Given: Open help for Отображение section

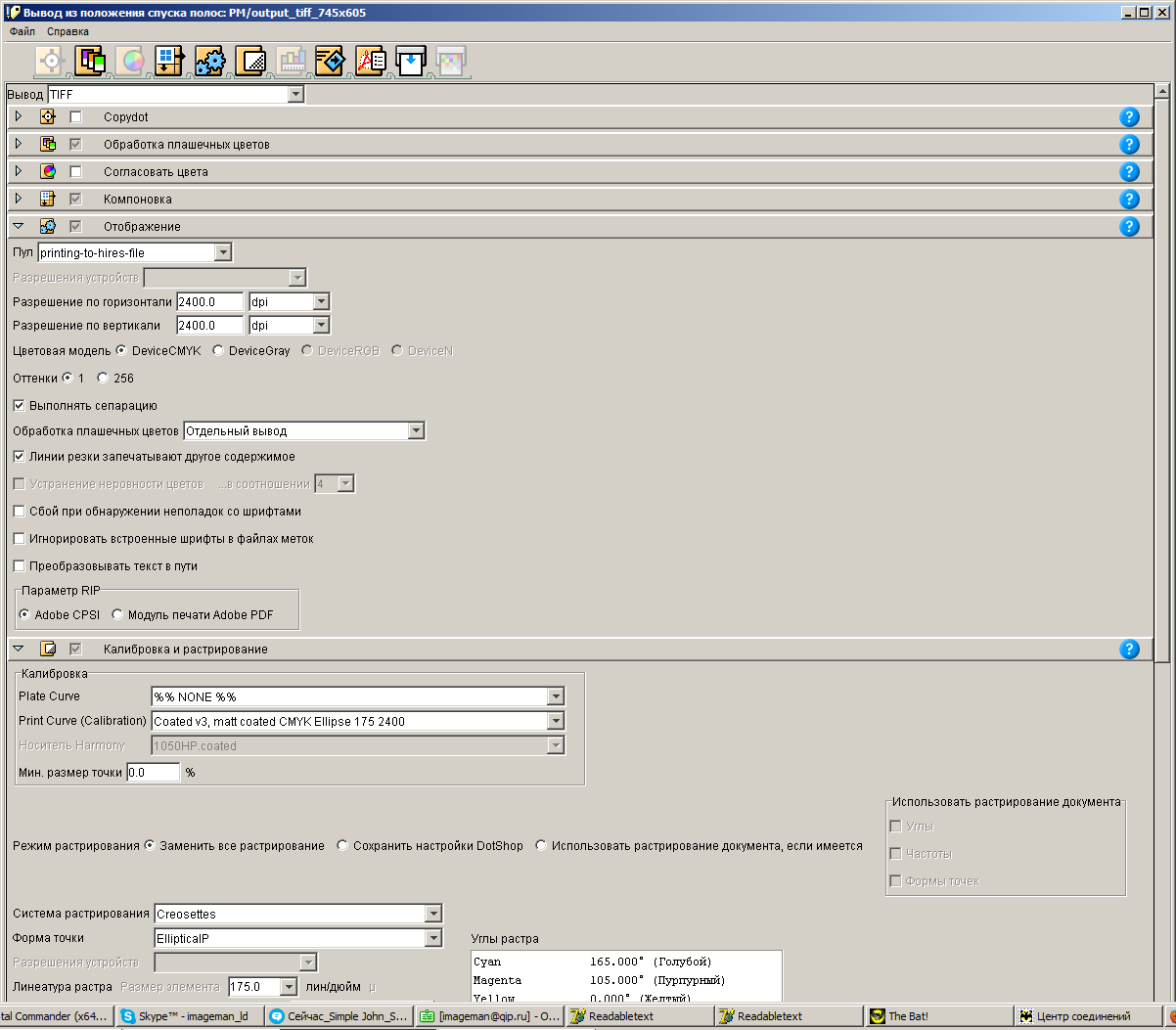Looking at the screenshot, I should (x=1129, y=227).
